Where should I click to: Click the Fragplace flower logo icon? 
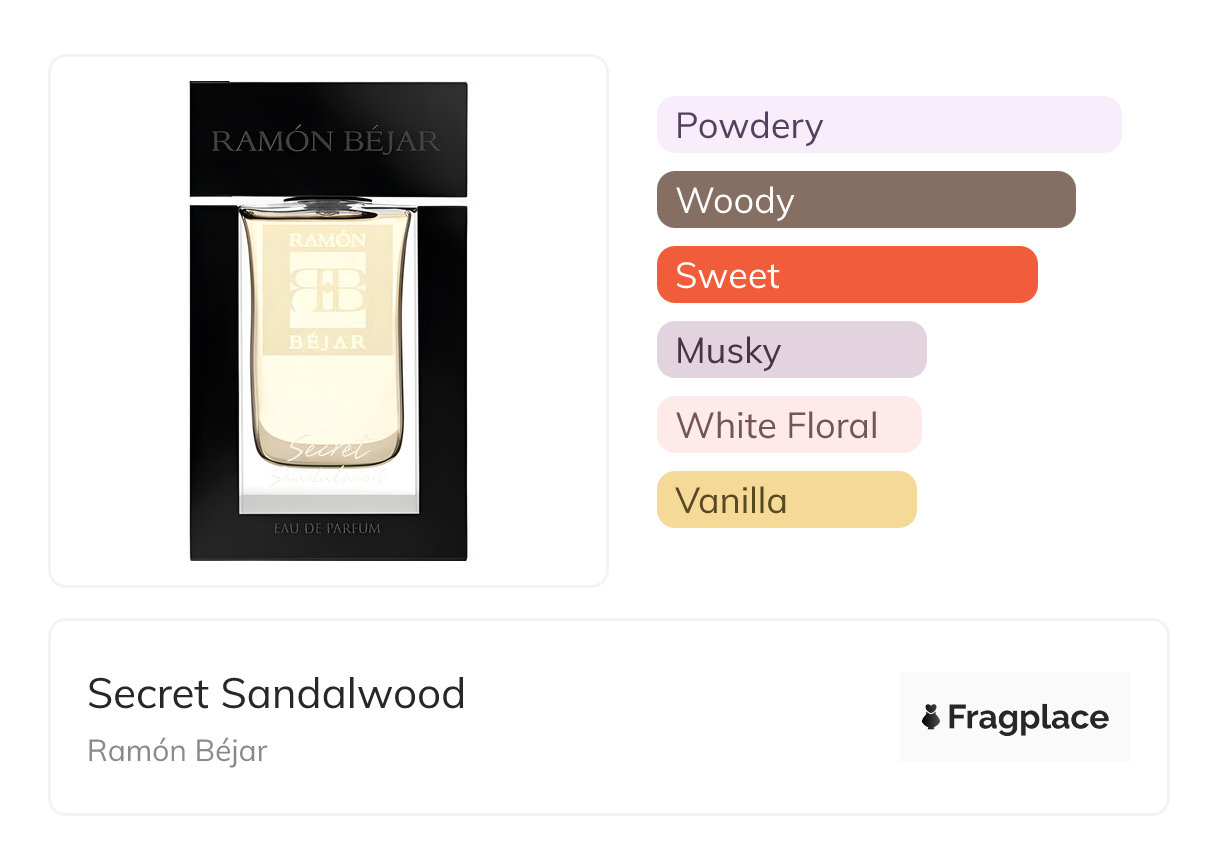click(931, 718)
